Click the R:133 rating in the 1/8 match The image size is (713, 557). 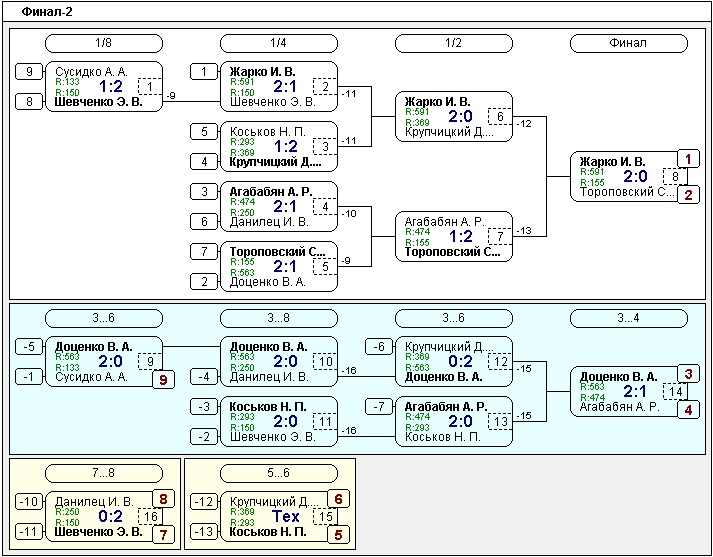(68, 82)
